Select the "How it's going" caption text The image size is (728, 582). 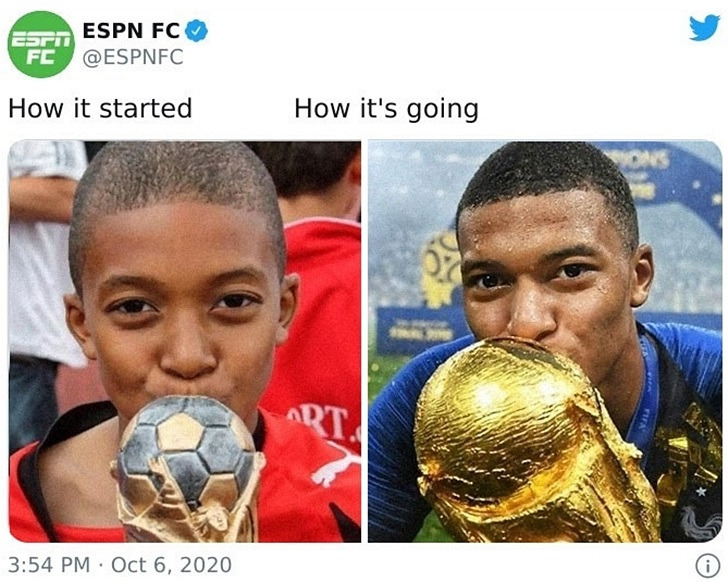[x=386, y=109]
